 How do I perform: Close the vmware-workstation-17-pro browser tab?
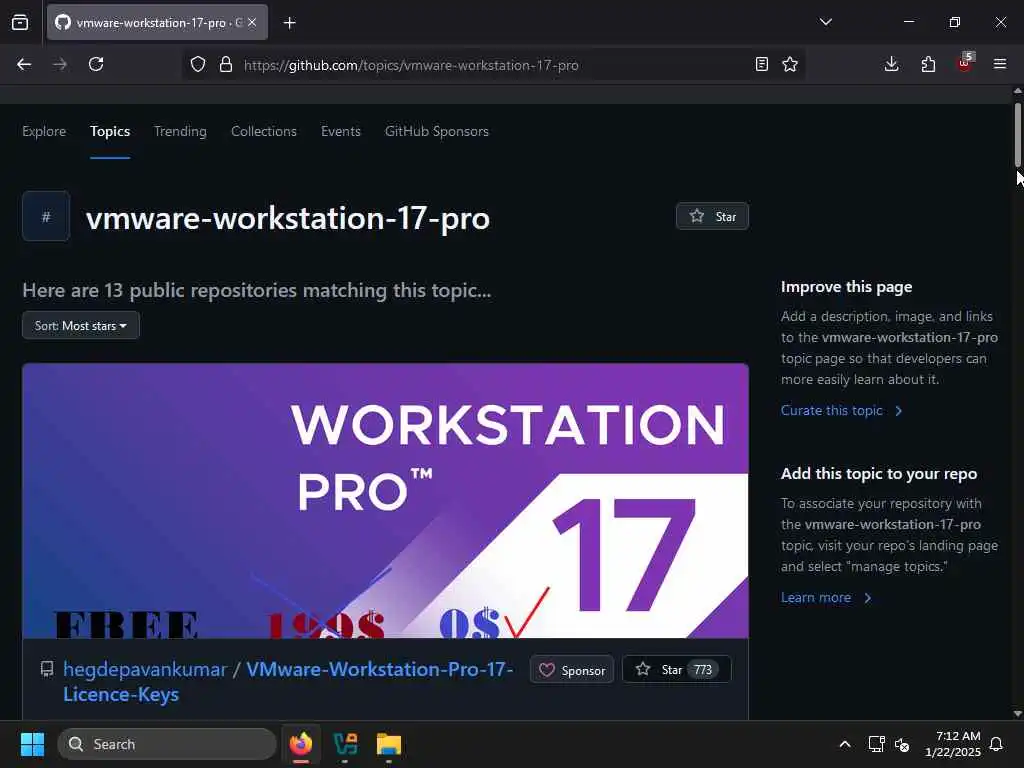[252, 22]
